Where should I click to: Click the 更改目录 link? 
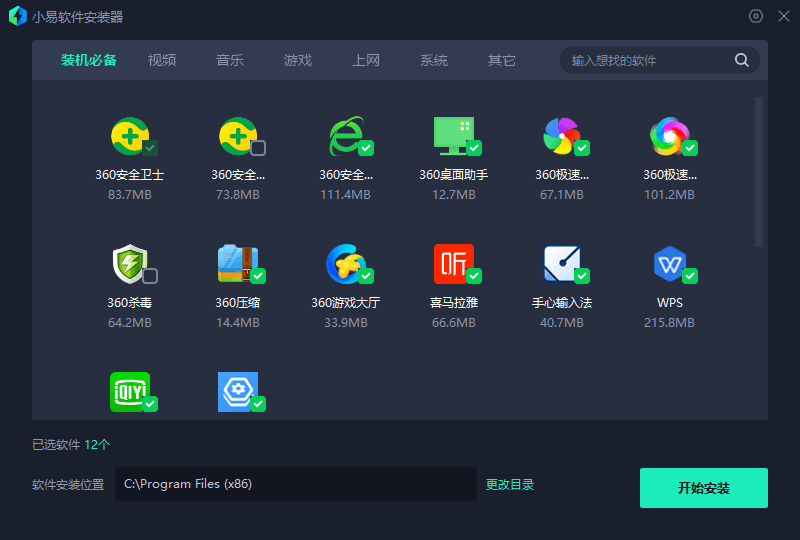[510, 485]
